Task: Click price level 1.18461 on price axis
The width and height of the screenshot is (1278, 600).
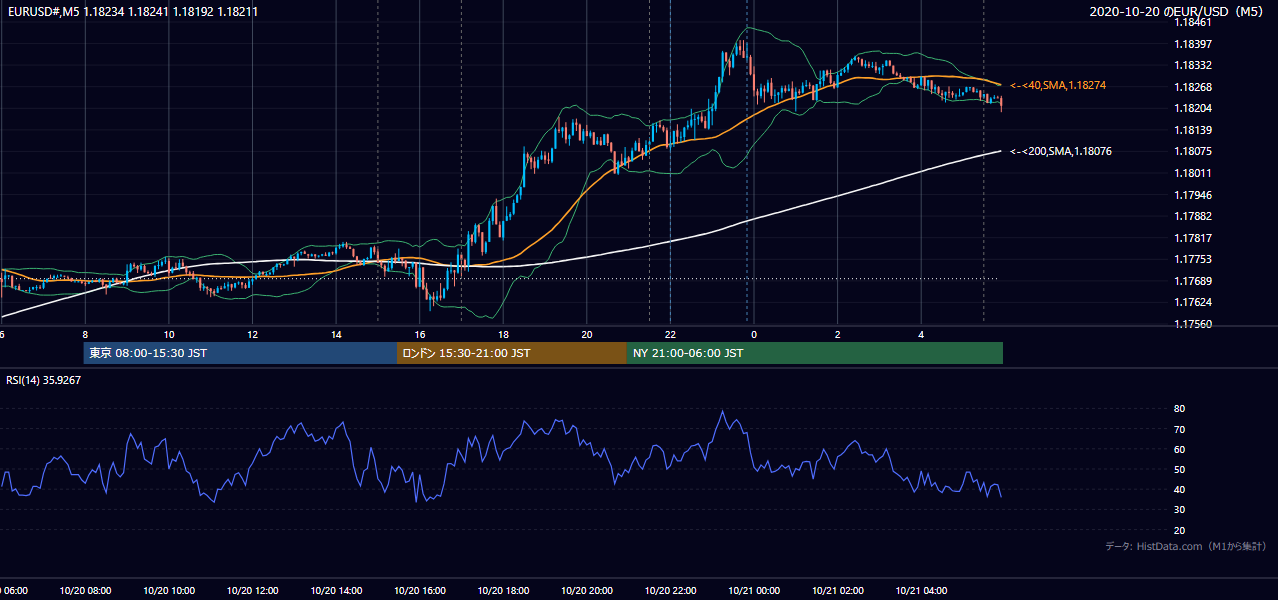Action: click(x=1191, y=21)
